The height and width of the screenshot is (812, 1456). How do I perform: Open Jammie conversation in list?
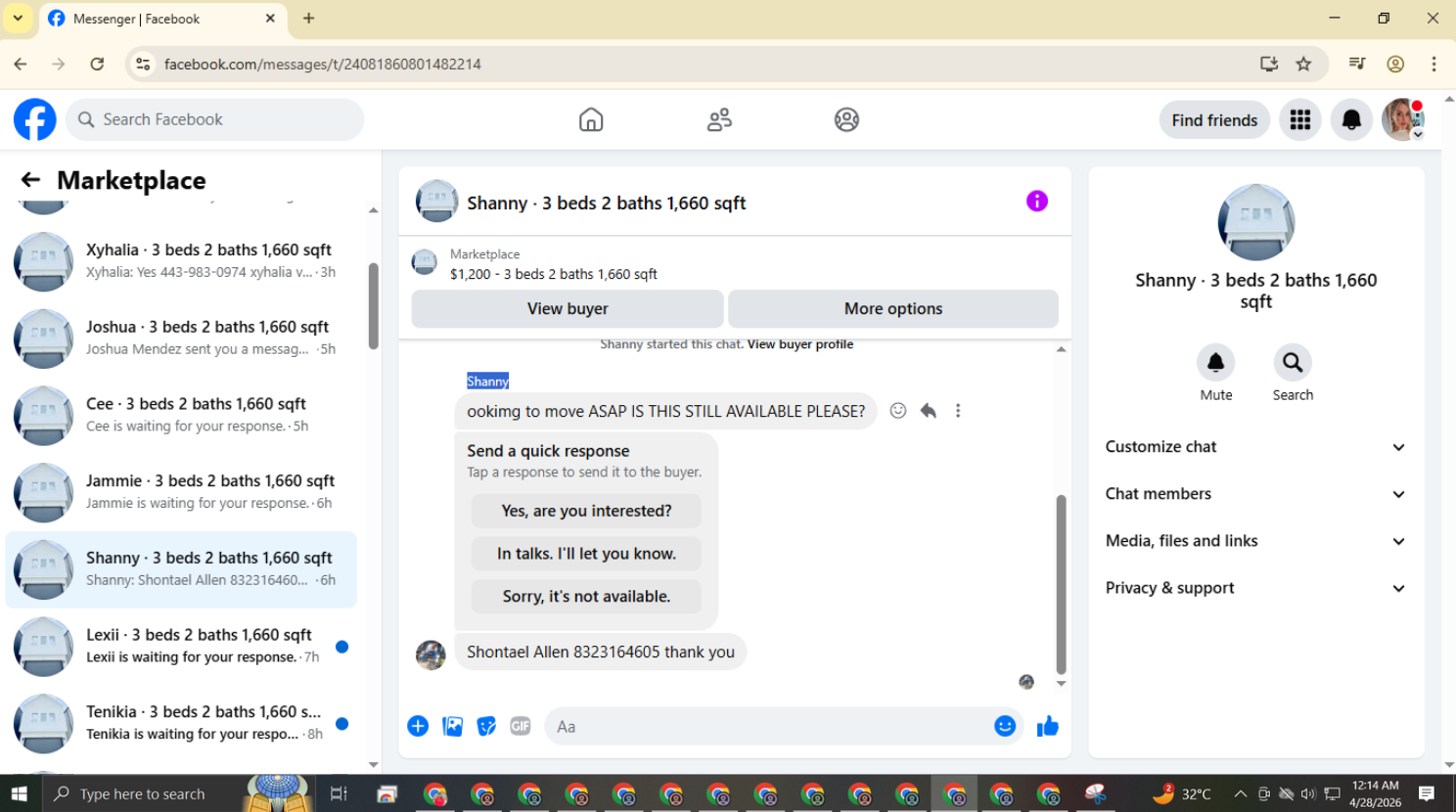click(182, 492)
